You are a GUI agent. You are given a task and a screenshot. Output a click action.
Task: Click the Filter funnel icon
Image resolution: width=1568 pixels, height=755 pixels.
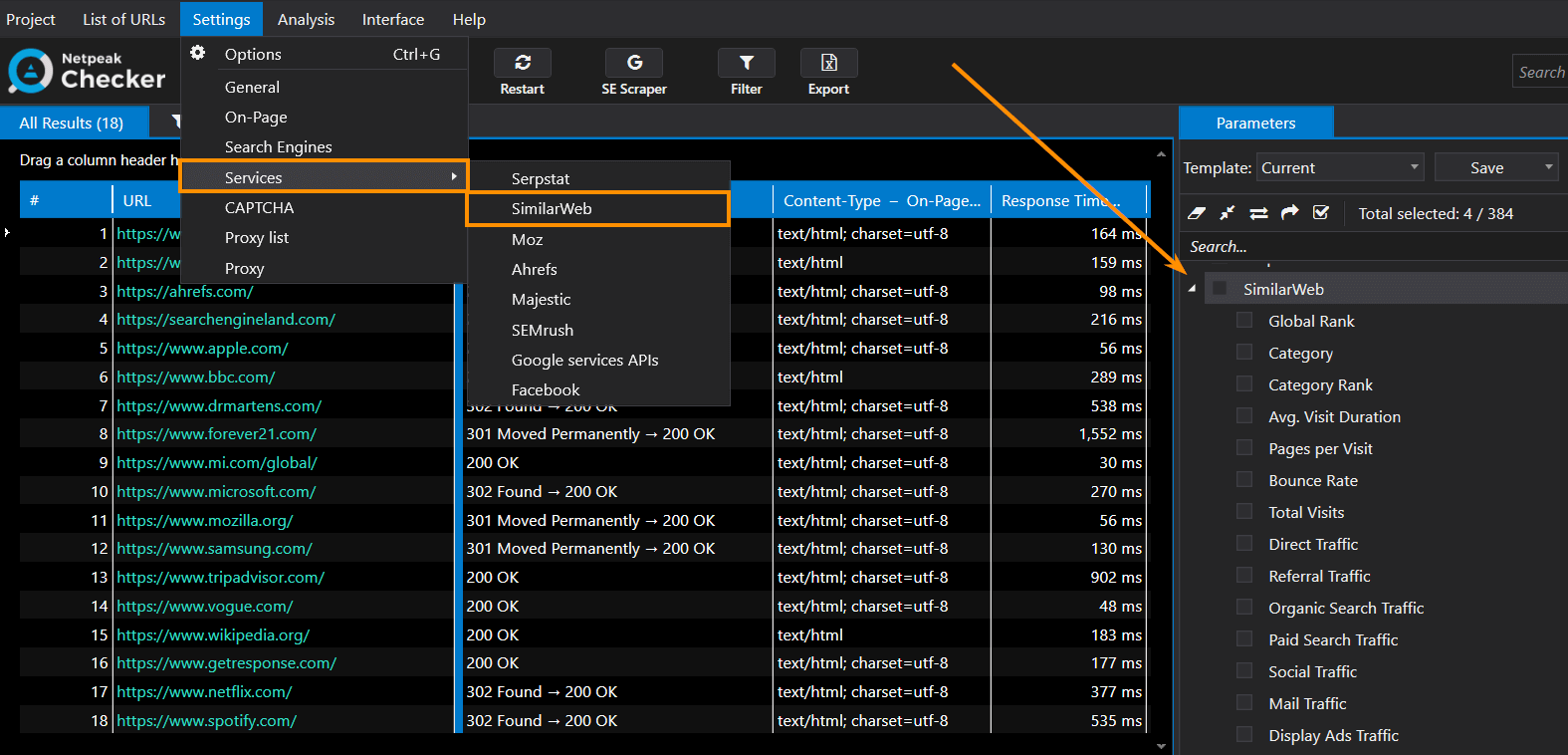(x=746, y=63)
